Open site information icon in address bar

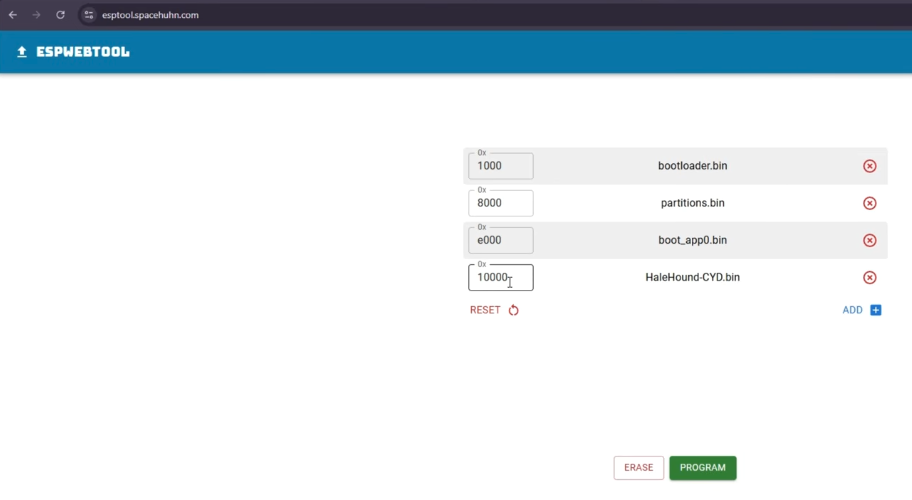point(89,15)
